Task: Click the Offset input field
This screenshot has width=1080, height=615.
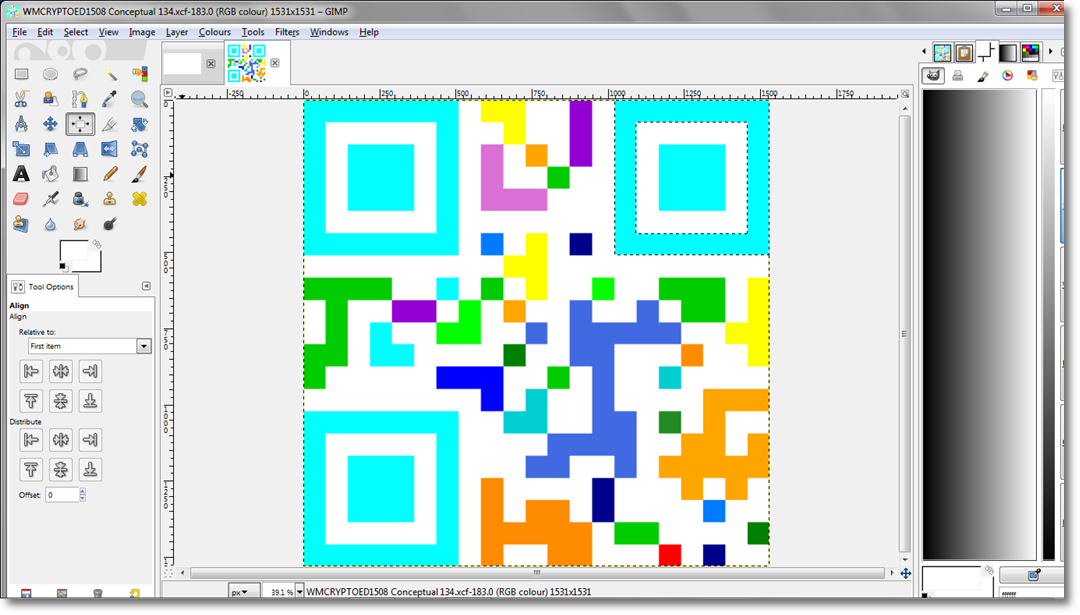Action: click(x=62, y=494)
